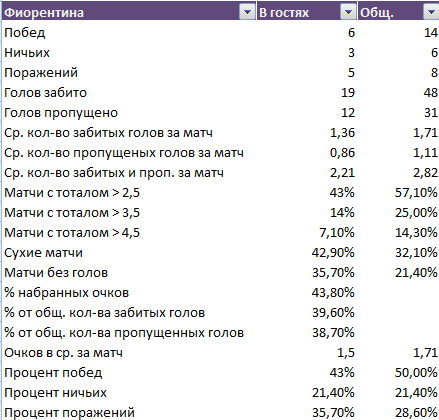Select the В гостях header cell
The width and height of the screenshot is (439, 420).
click(307, 12)
